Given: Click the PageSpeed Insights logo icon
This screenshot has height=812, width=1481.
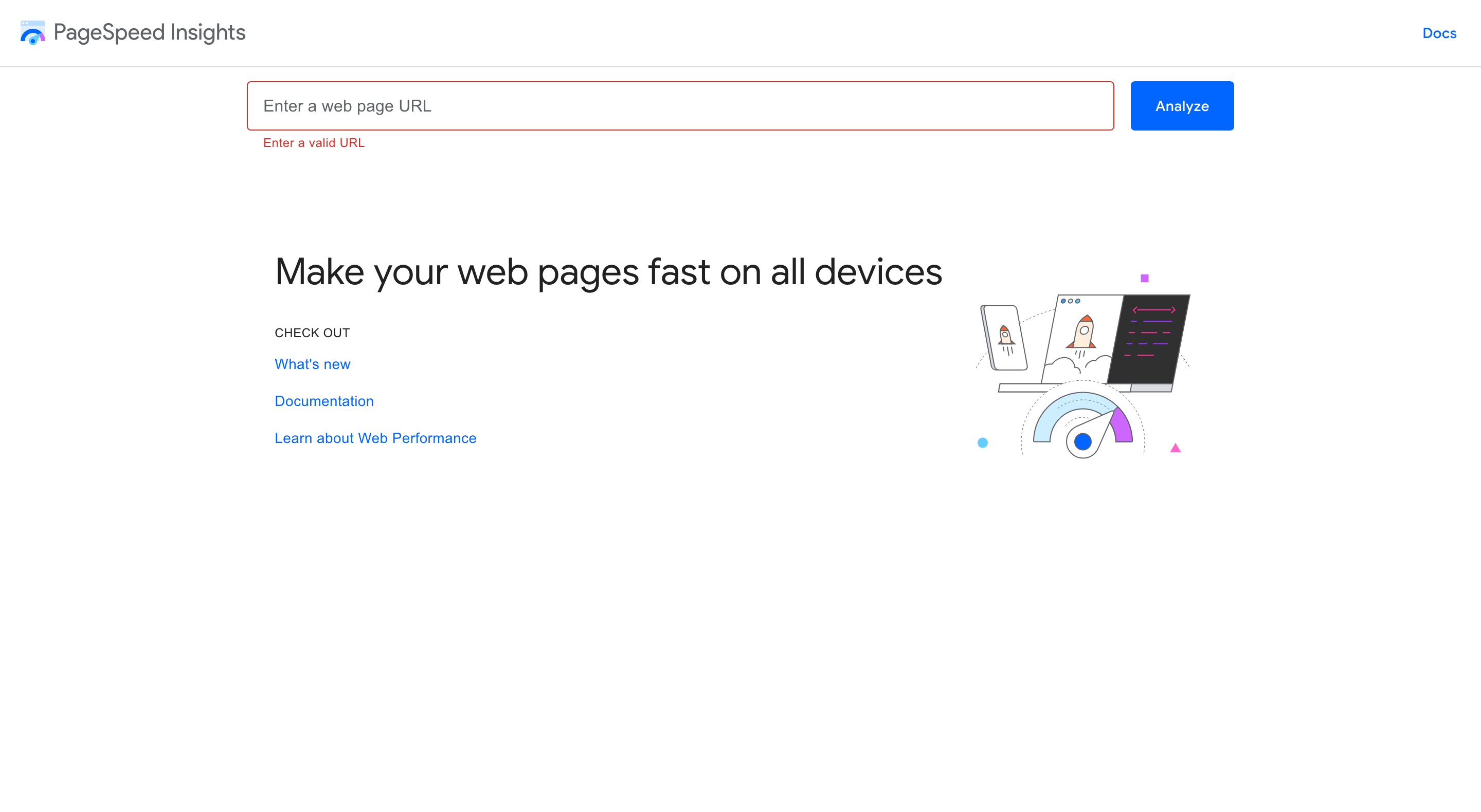Looking at the screenshot, I should tap(33, 33).
